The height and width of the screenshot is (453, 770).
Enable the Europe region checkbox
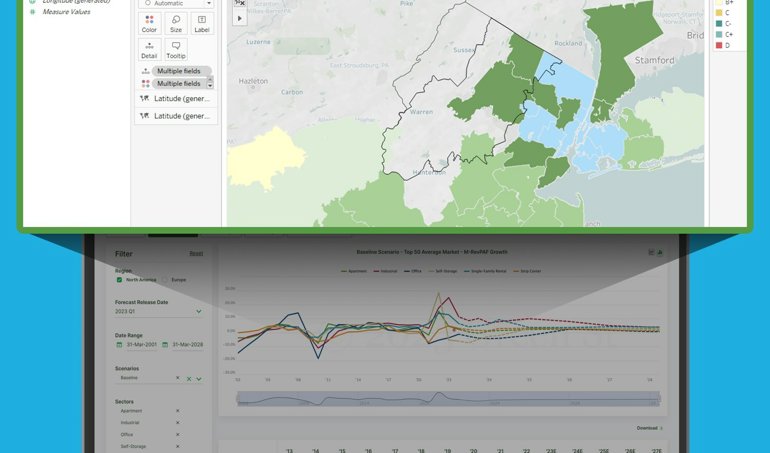pyautogui.click(x=164, y=280)
